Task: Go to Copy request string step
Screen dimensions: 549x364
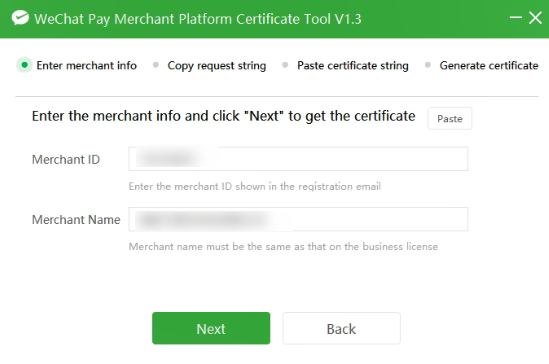Action: coord(217,66)
